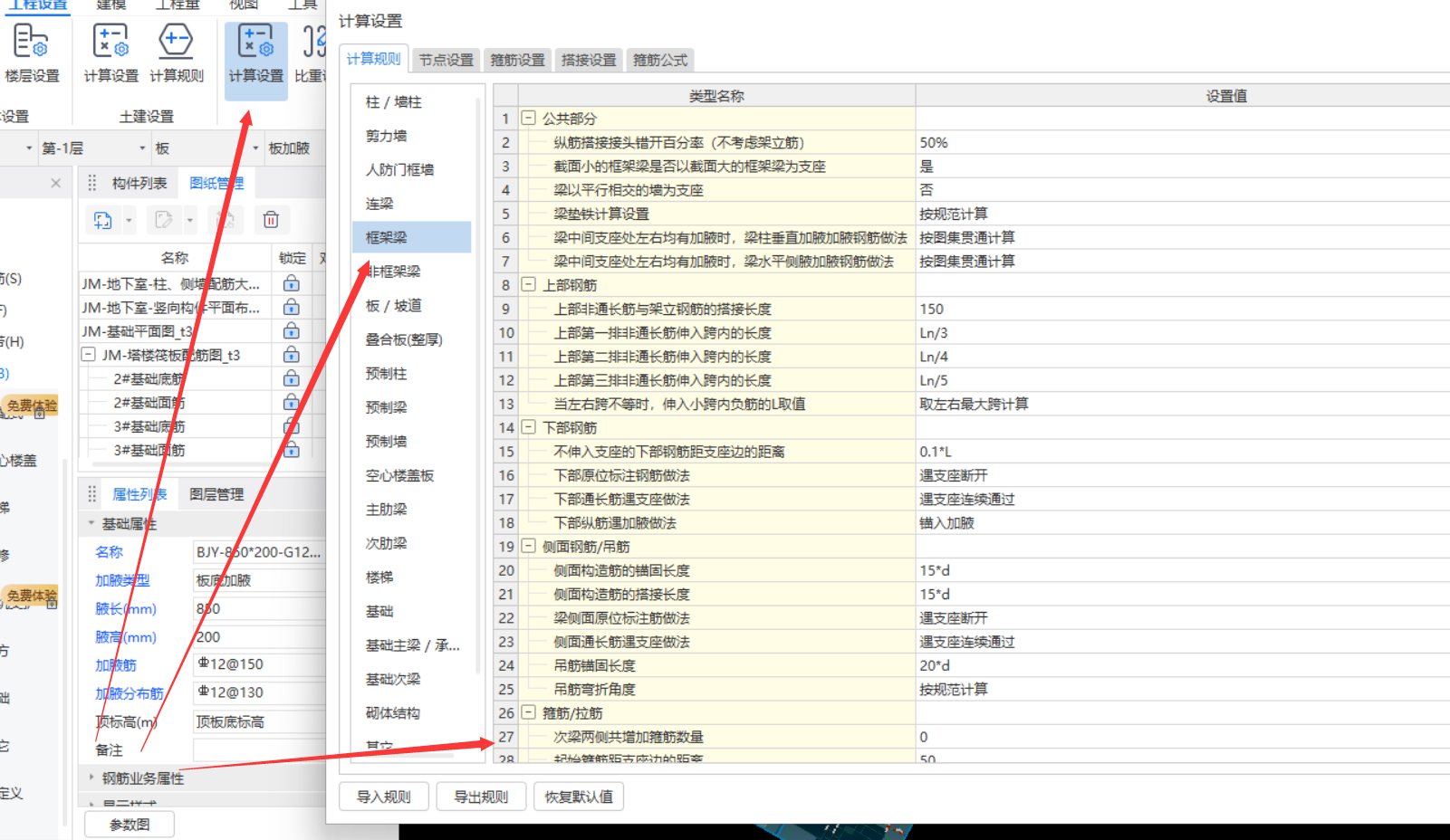The image size is (1450, 840).
Task: Click the 参数图 button
Action: (130, 825)
